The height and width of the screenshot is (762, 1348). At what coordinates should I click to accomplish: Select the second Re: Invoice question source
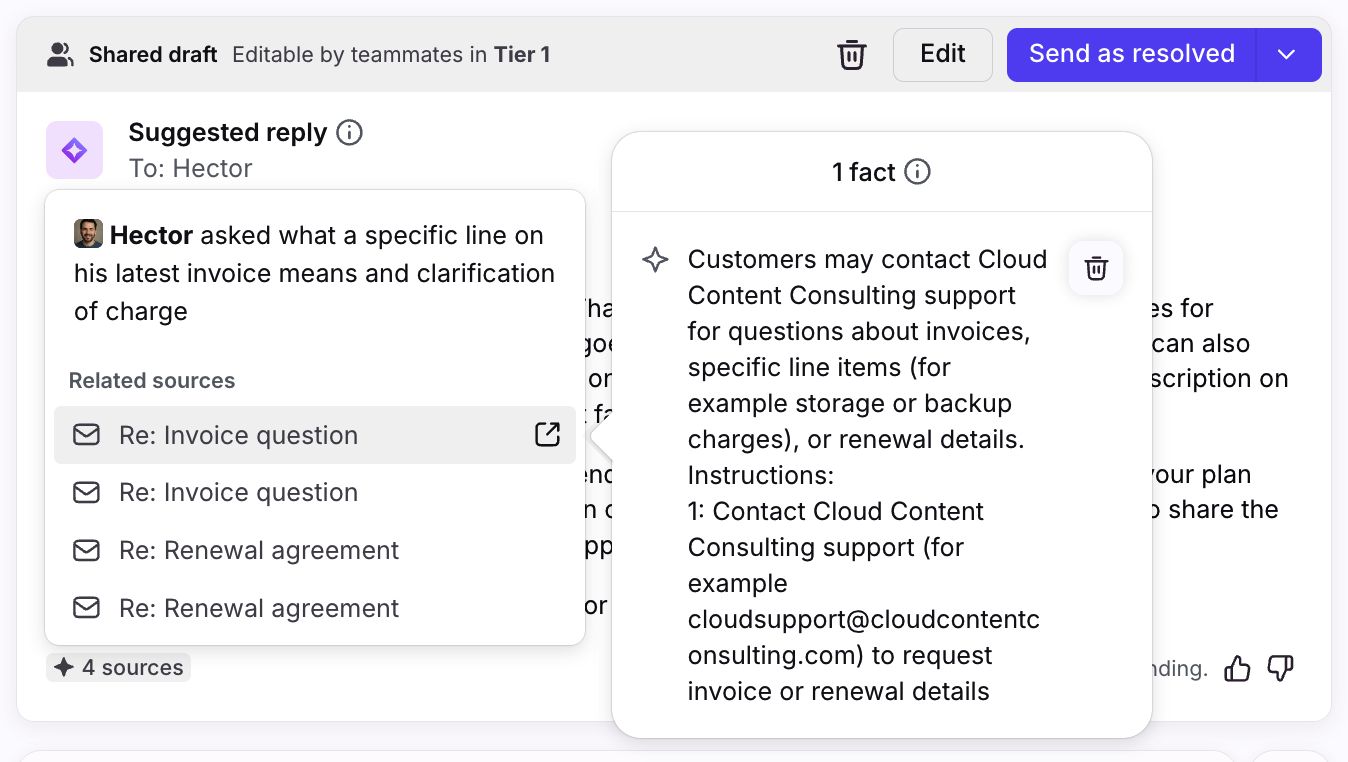tap(238, 492)
